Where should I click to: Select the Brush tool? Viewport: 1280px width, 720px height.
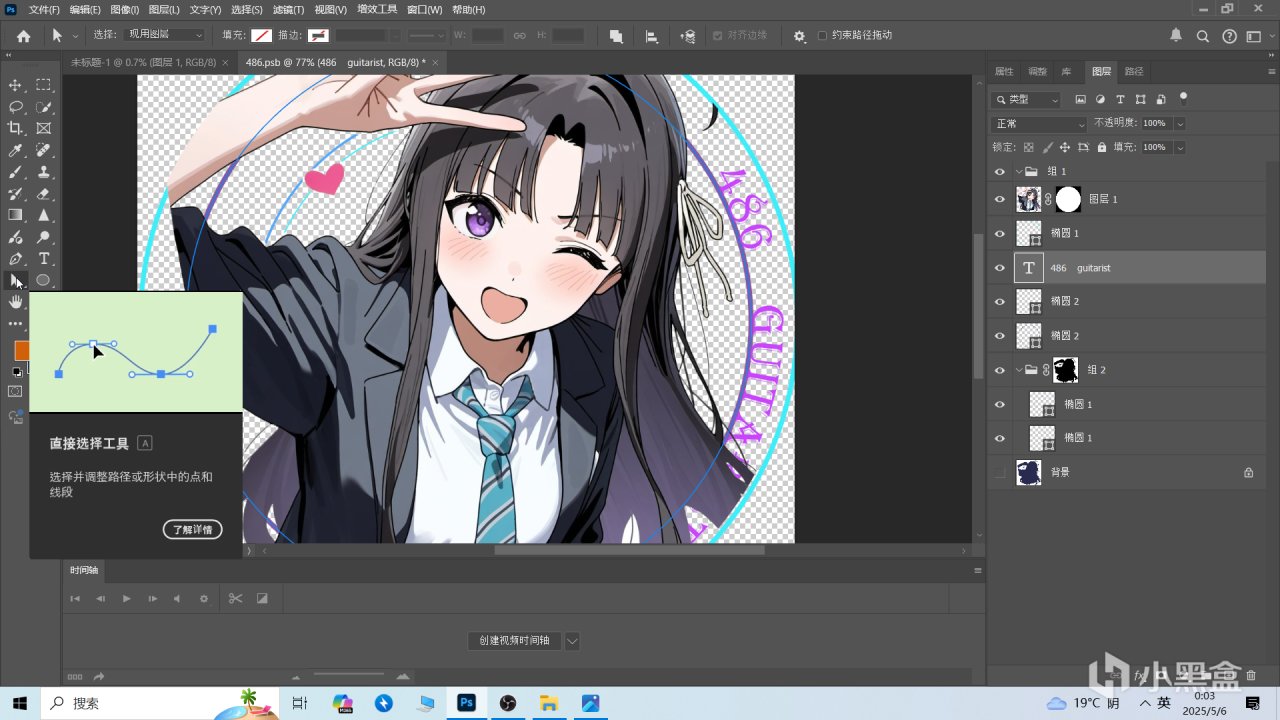tap(15, 172)
